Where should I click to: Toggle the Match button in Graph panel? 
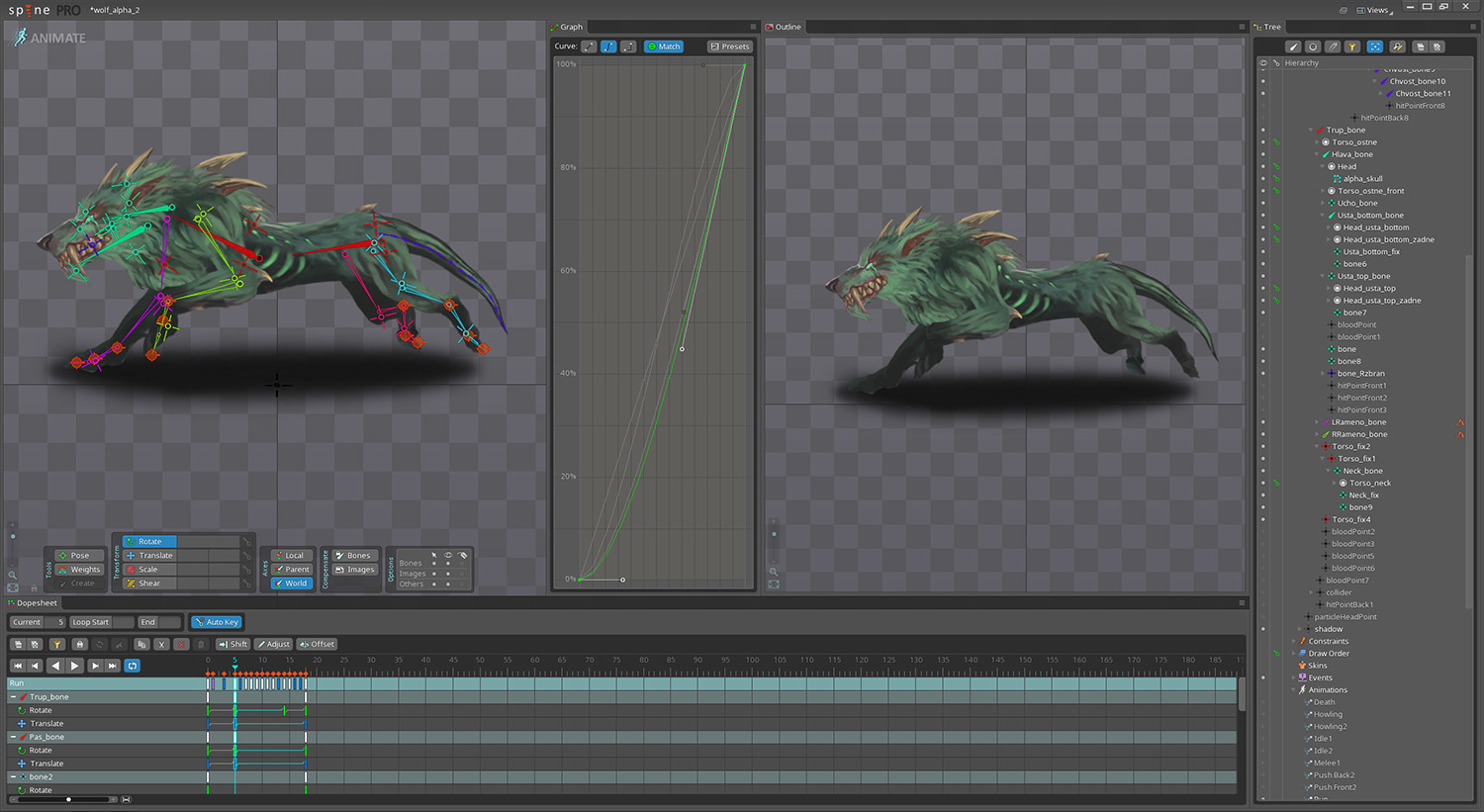(x=664, y=46)
